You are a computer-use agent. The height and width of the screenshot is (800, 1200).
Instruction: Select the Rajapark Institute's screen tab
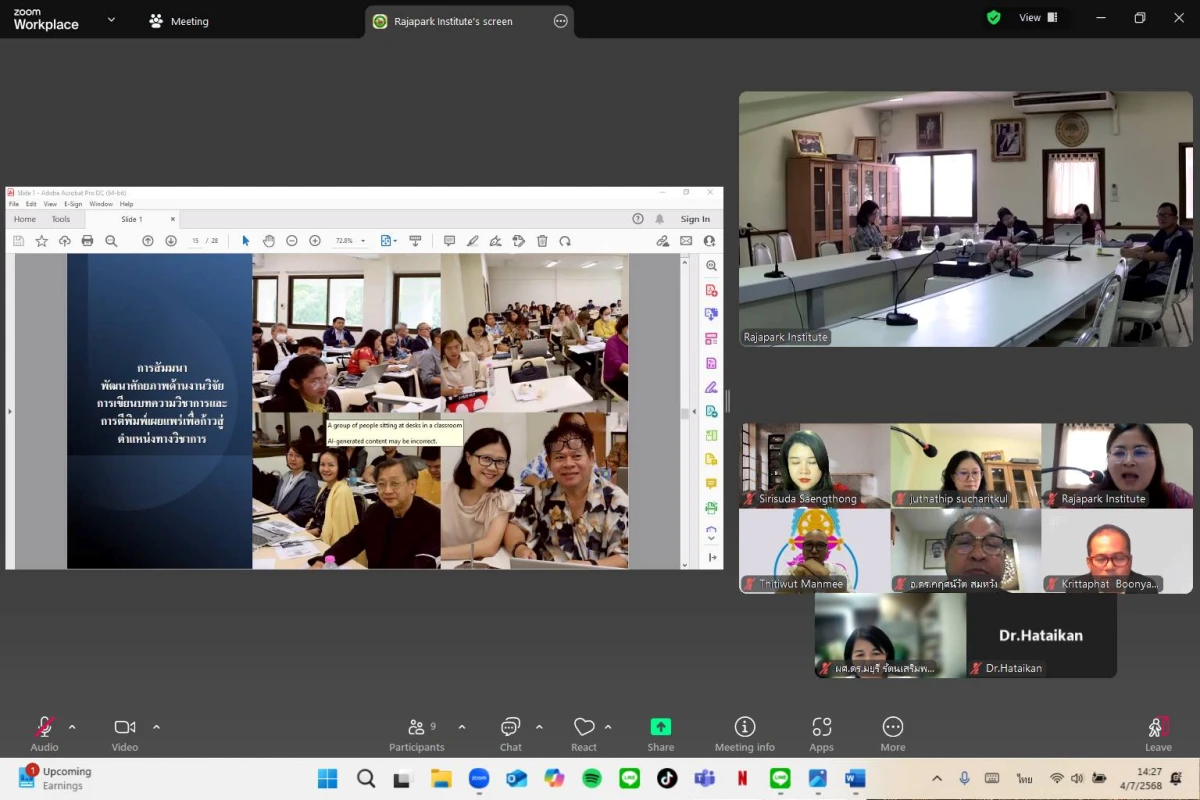453,21
